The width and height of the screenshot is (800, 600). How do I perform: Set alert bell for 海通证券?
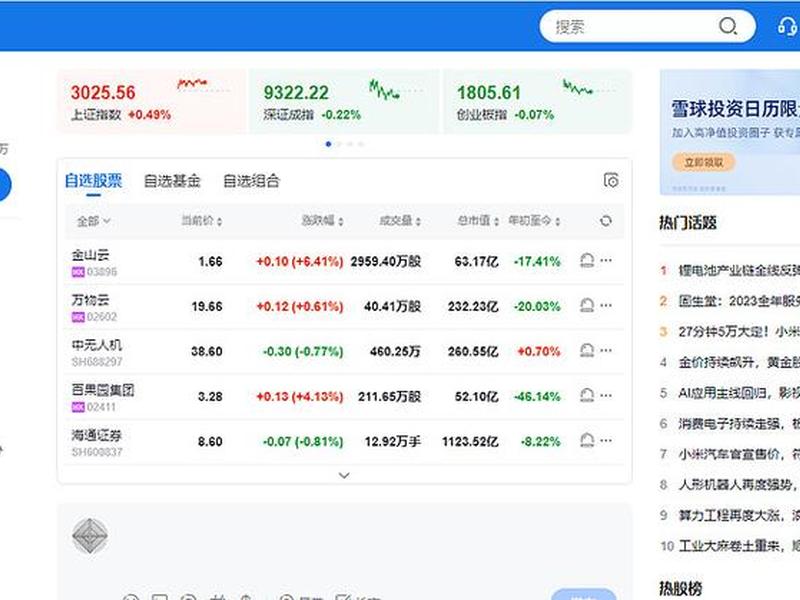click(x=587, y=440)
